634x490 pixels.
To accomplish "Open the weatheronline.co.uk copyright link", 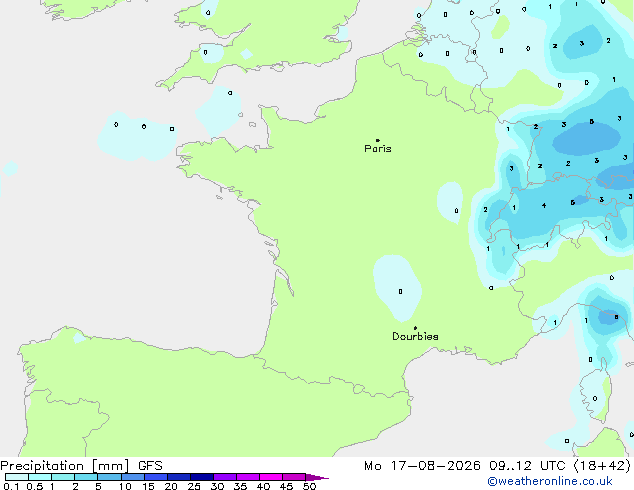I will 550,481.
